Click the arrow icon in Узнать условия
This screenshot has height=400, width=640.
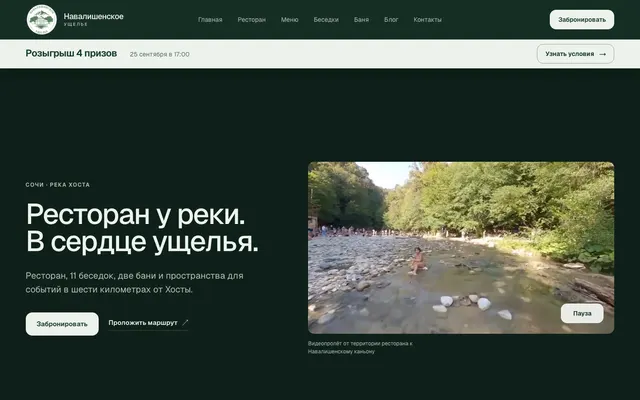pos(602,54)
